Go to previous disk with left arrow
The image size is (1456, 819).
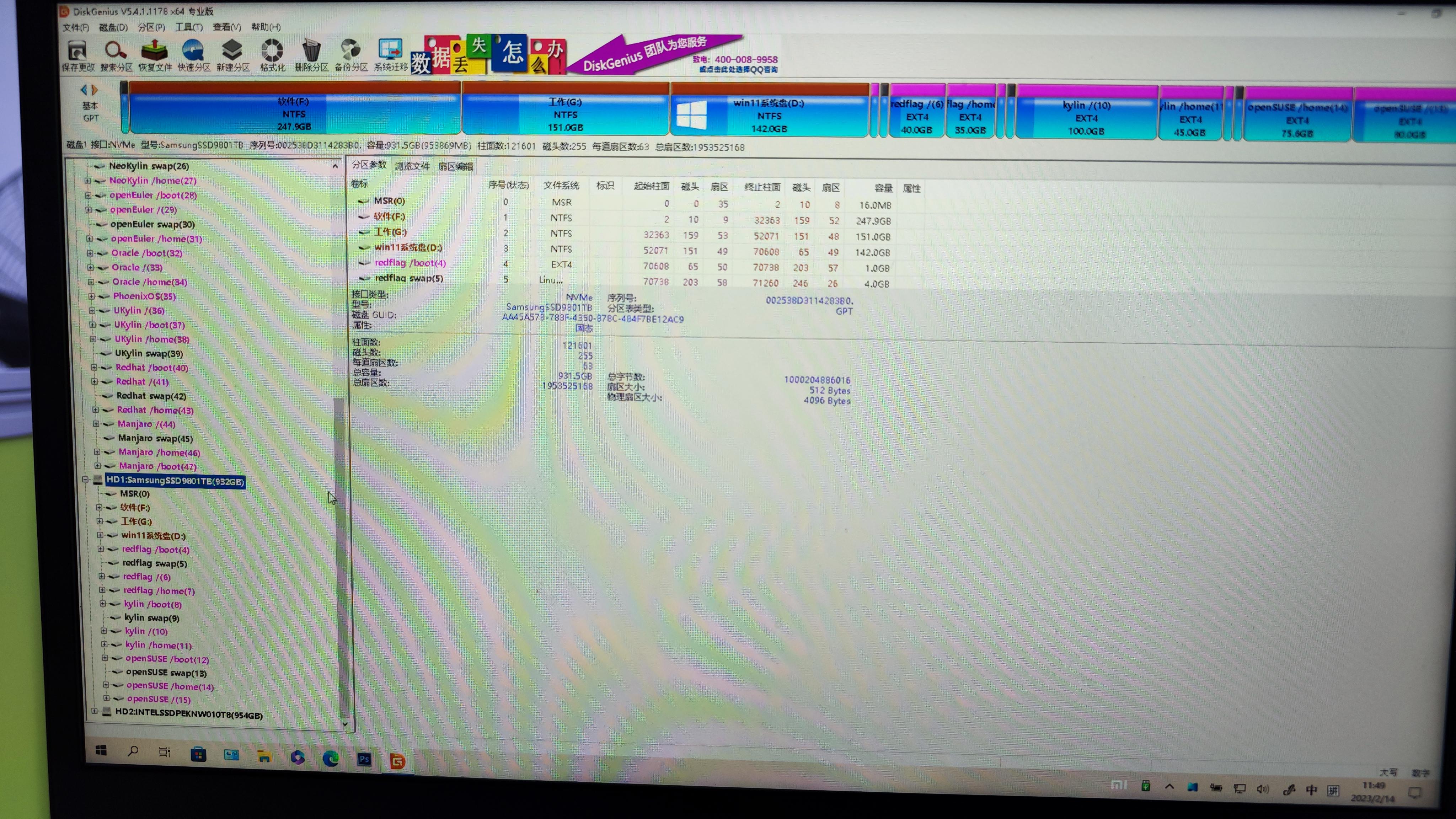pyautogui.click(x=84, y=90)
